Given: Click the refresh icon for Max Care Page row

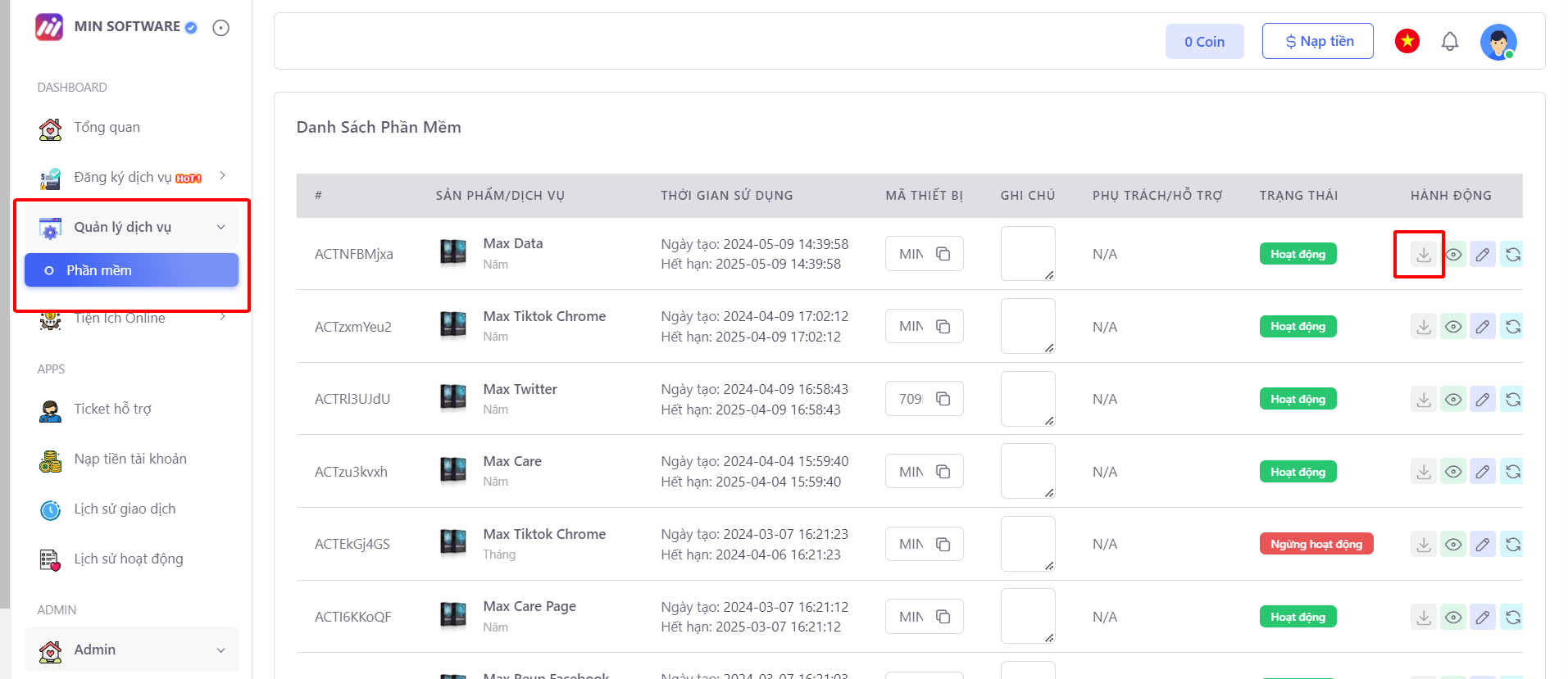Looking at the screenshot, I should point(1512,617).
